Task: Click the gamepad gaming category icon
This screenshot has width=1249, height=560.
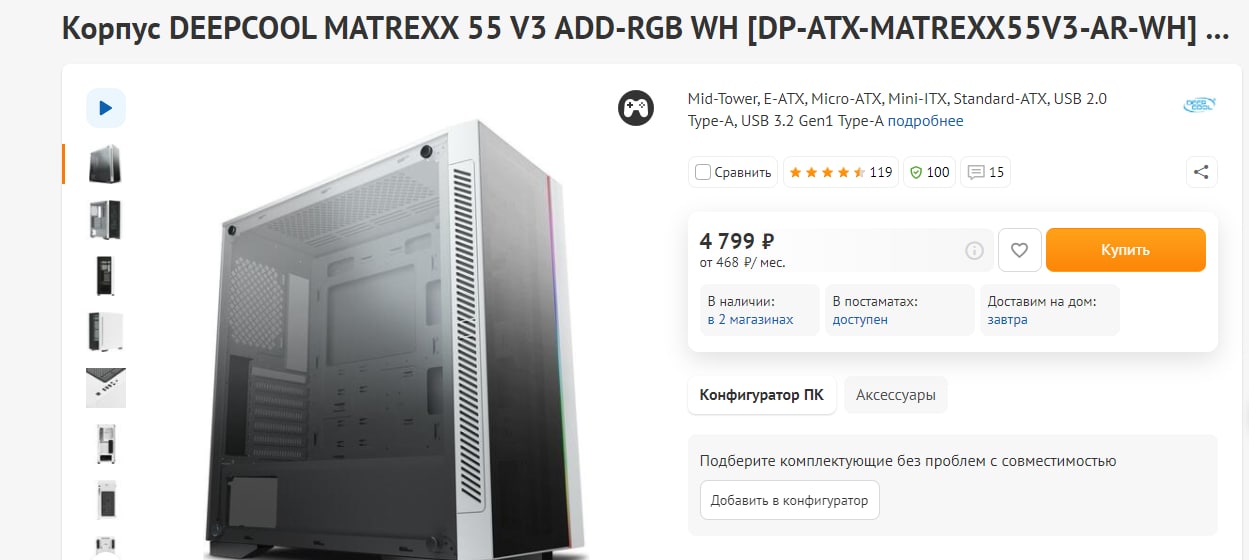Action: [635, 107]
